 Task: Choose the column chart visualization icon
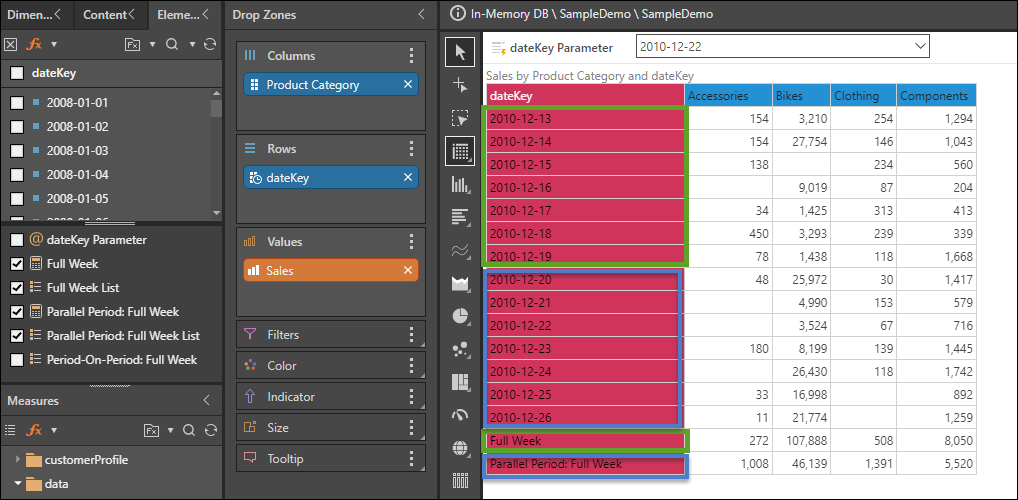coord(460,184)
